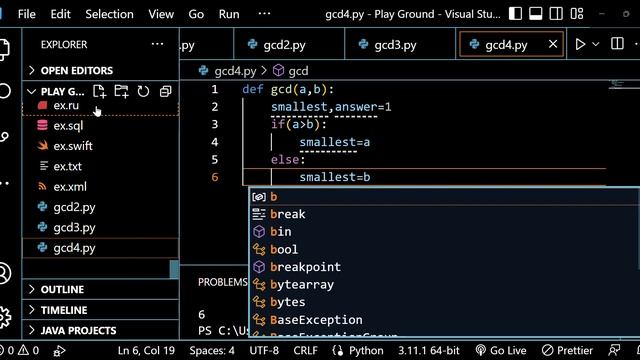Screen dimensions: 640x360
Task: Change CRLF end of line sequence
Action: click(x=305, y=350)
